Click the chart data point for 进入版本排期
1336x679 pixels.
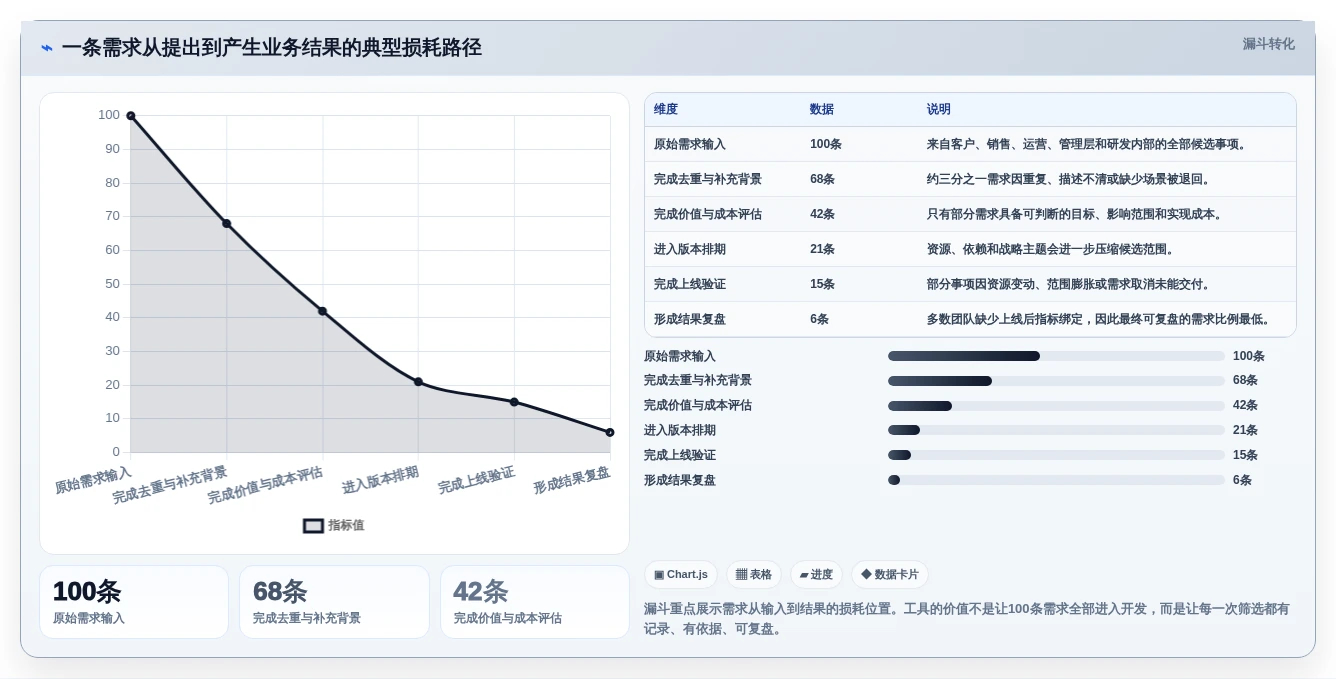[x=418, y=382]
